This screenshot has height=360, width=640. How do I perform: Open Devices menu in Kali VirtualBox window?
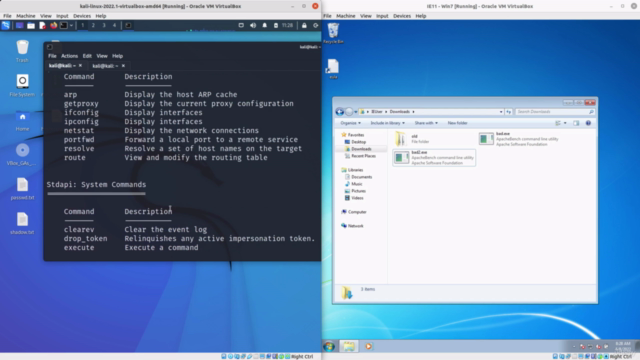pos(82,16)
